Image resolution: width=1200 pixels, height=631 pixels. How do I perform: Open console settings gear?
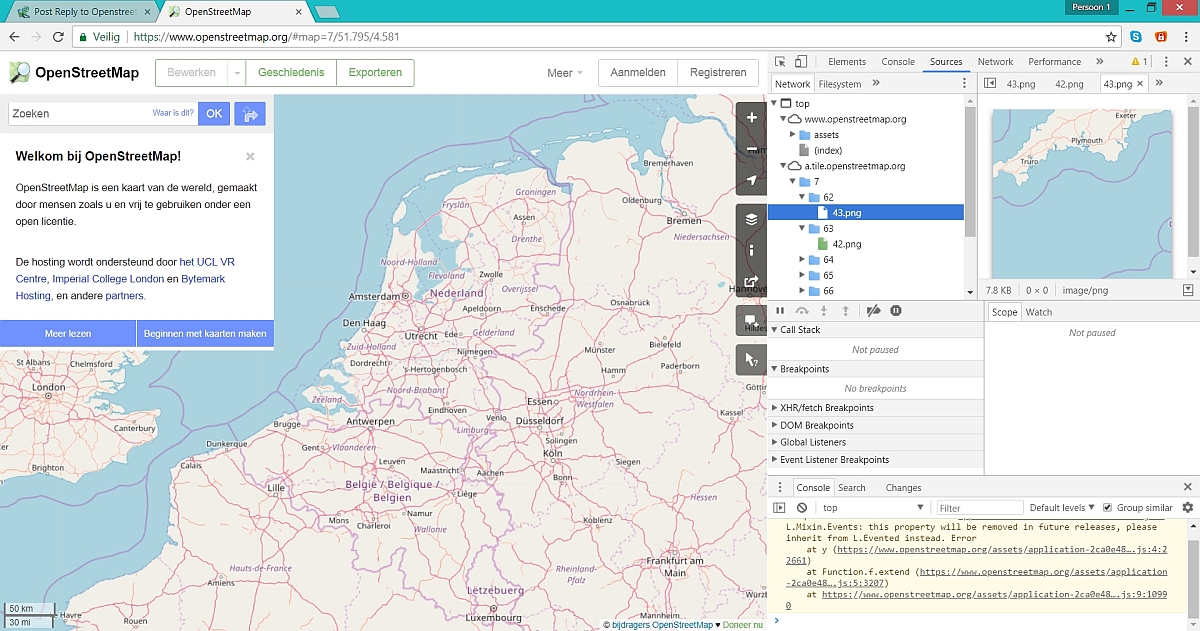[1188, 508]
